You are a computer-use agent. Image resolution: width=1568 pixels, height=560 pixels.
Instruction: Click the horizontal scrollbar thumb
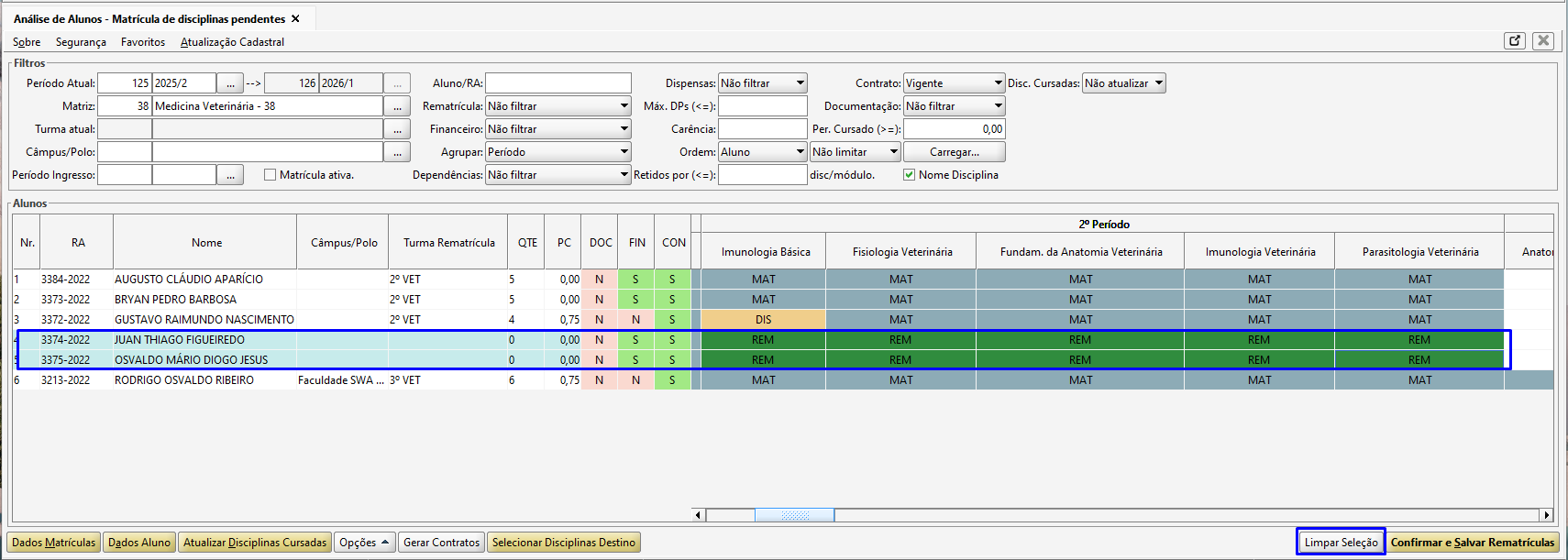(x=794, y=515)
